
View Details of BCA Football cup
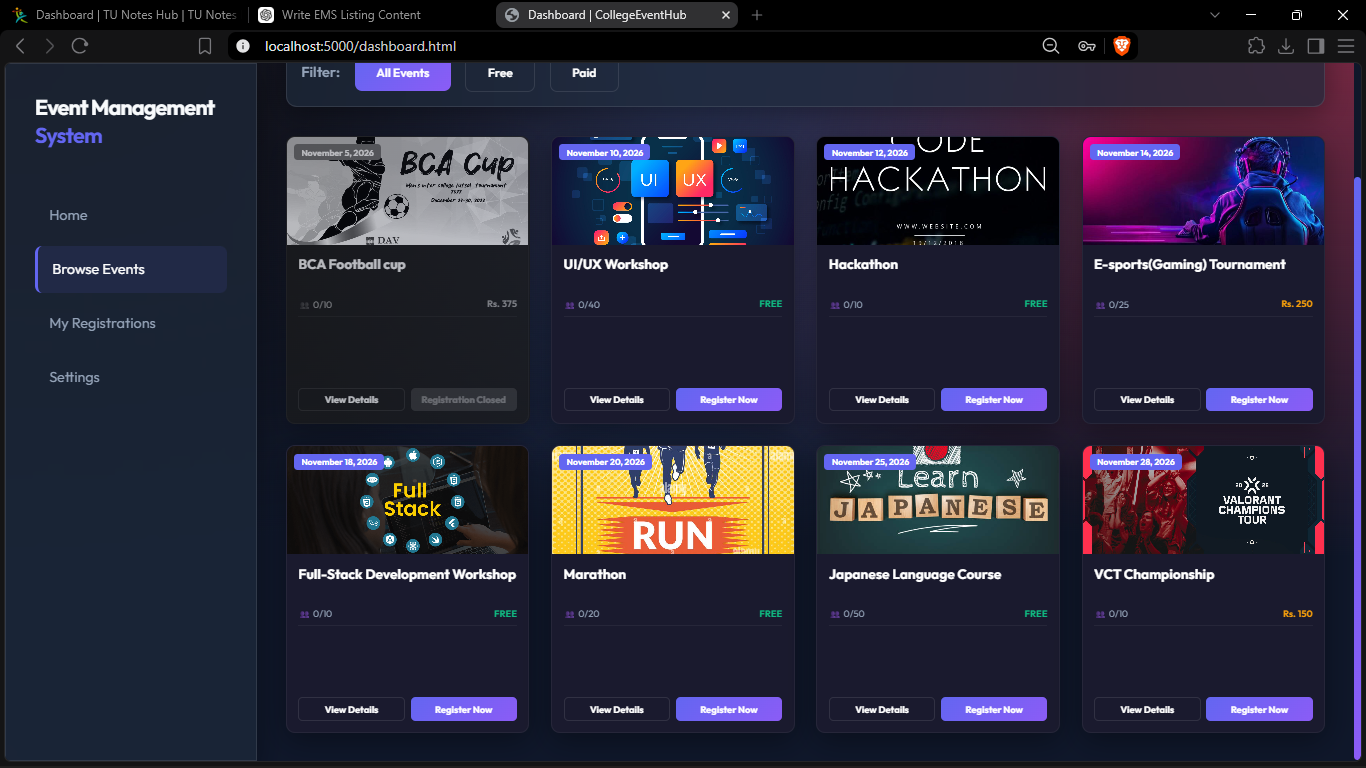pyautogui.click(x=351, y=400)
